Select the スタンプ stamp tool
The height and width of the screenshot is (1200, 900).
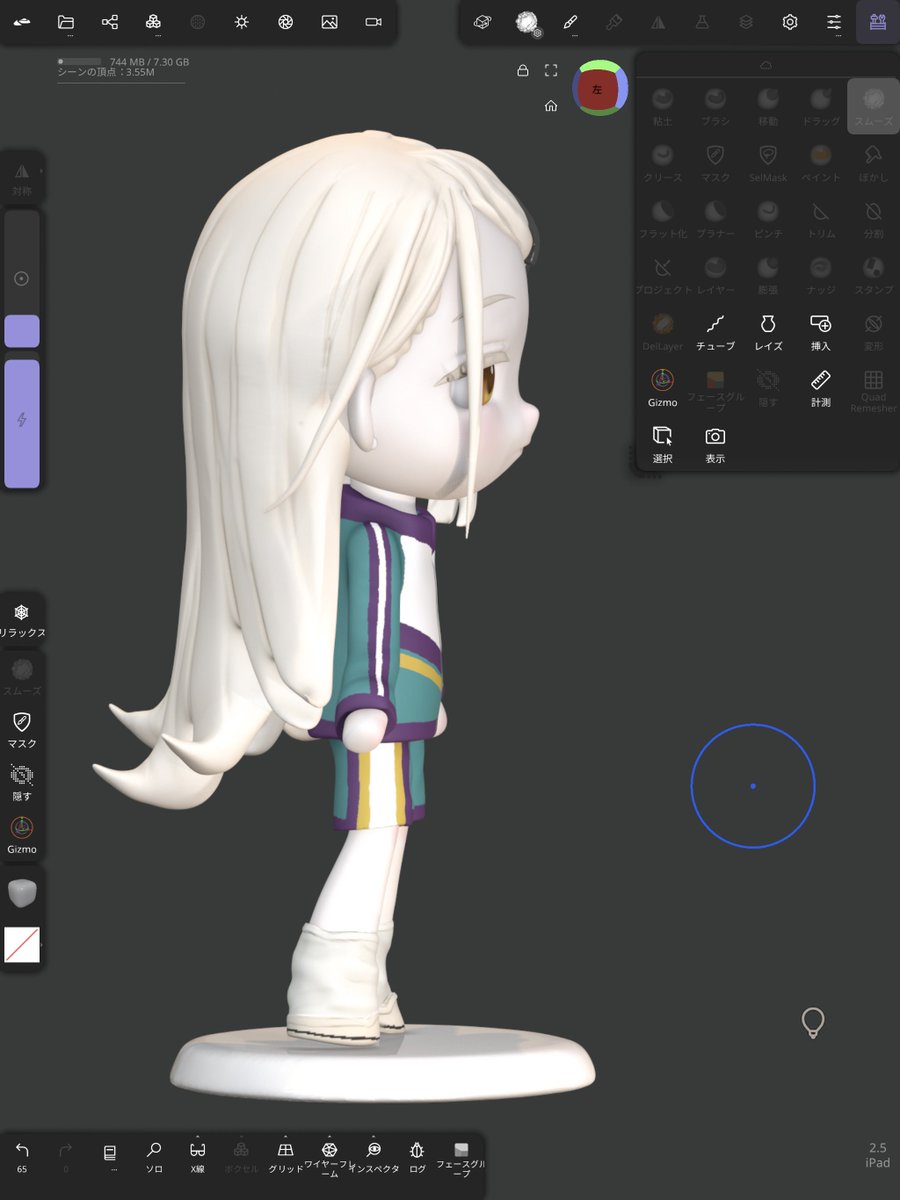click(x=873, y=274)
